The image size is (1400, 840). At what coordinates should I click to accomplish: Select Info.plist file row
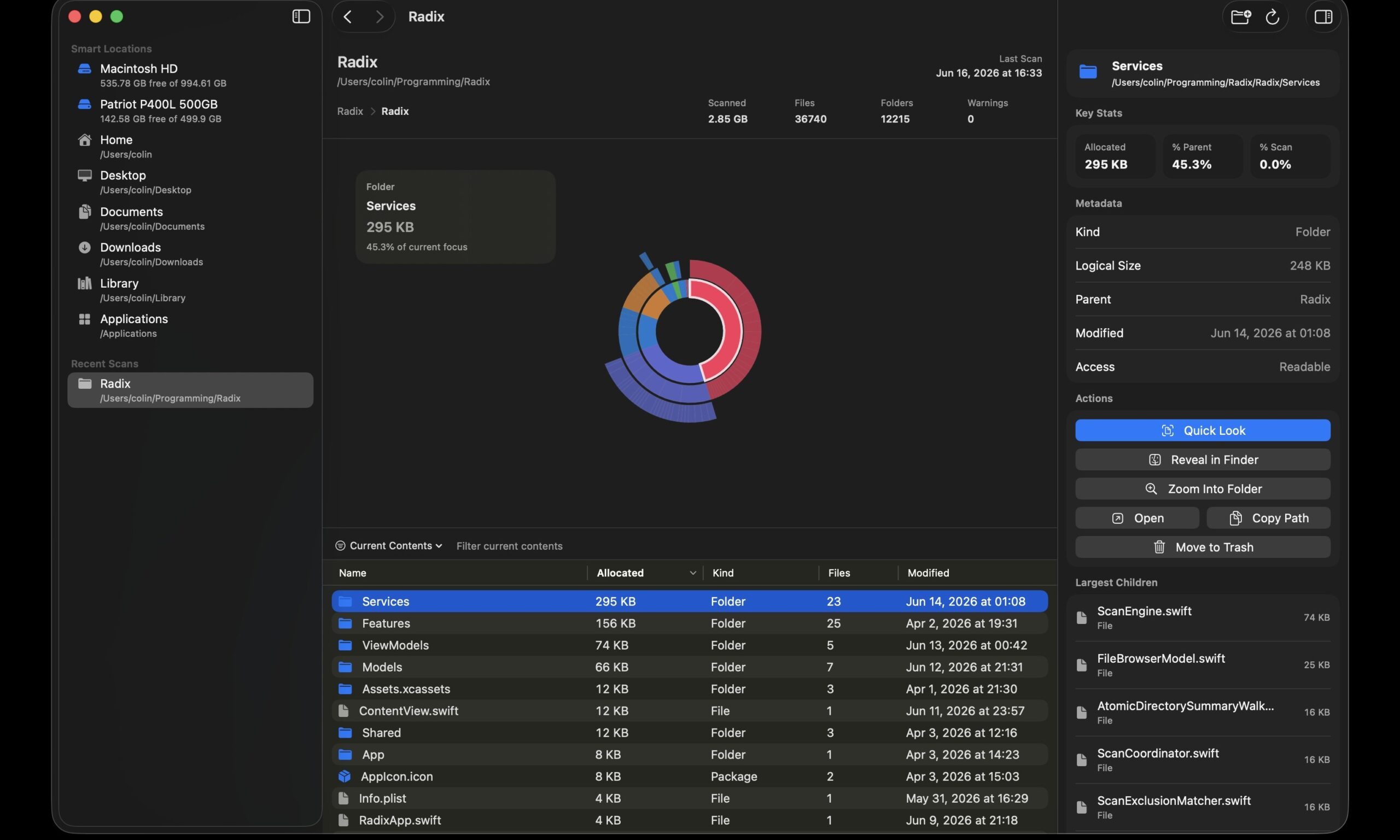(689, 798)
